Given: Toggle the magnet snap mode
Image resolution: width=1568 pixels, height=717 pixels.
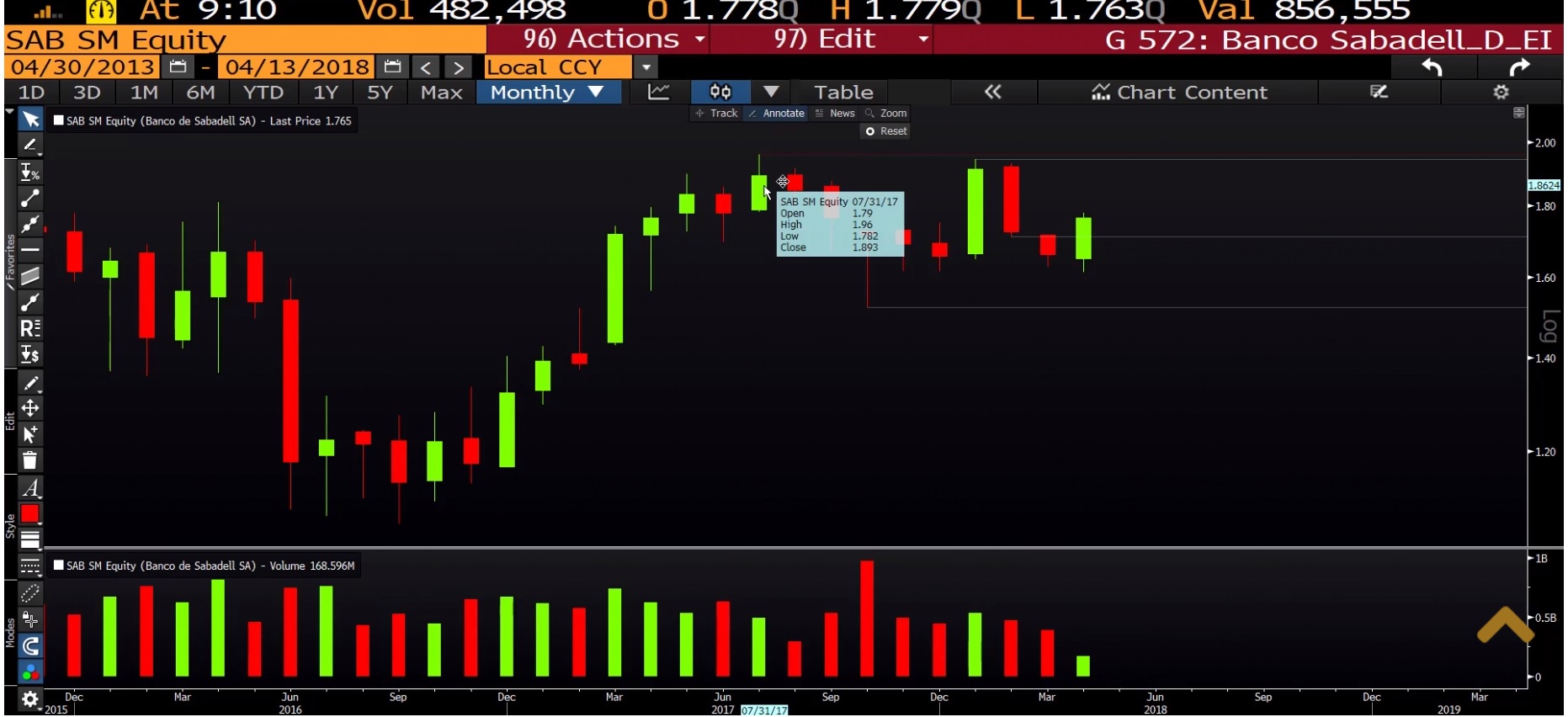Looking at the screenshot, I should click(x=30, y=645).
